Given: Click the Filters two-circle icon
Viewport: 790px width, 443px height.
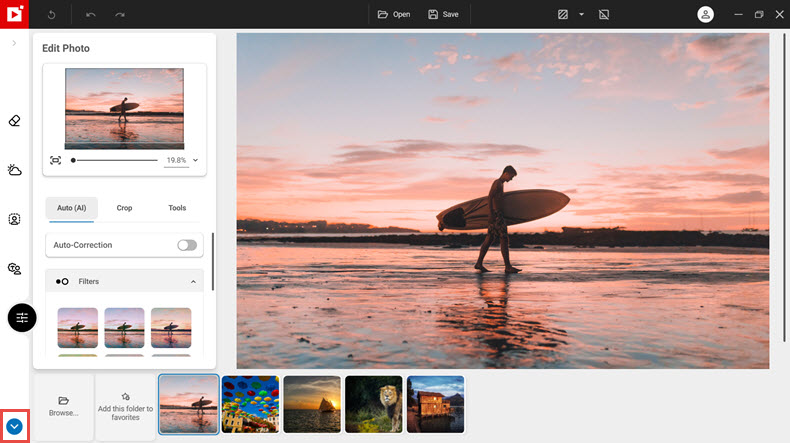Looking at the screenshot, I should pyautogui.click(x=62, y=282).
